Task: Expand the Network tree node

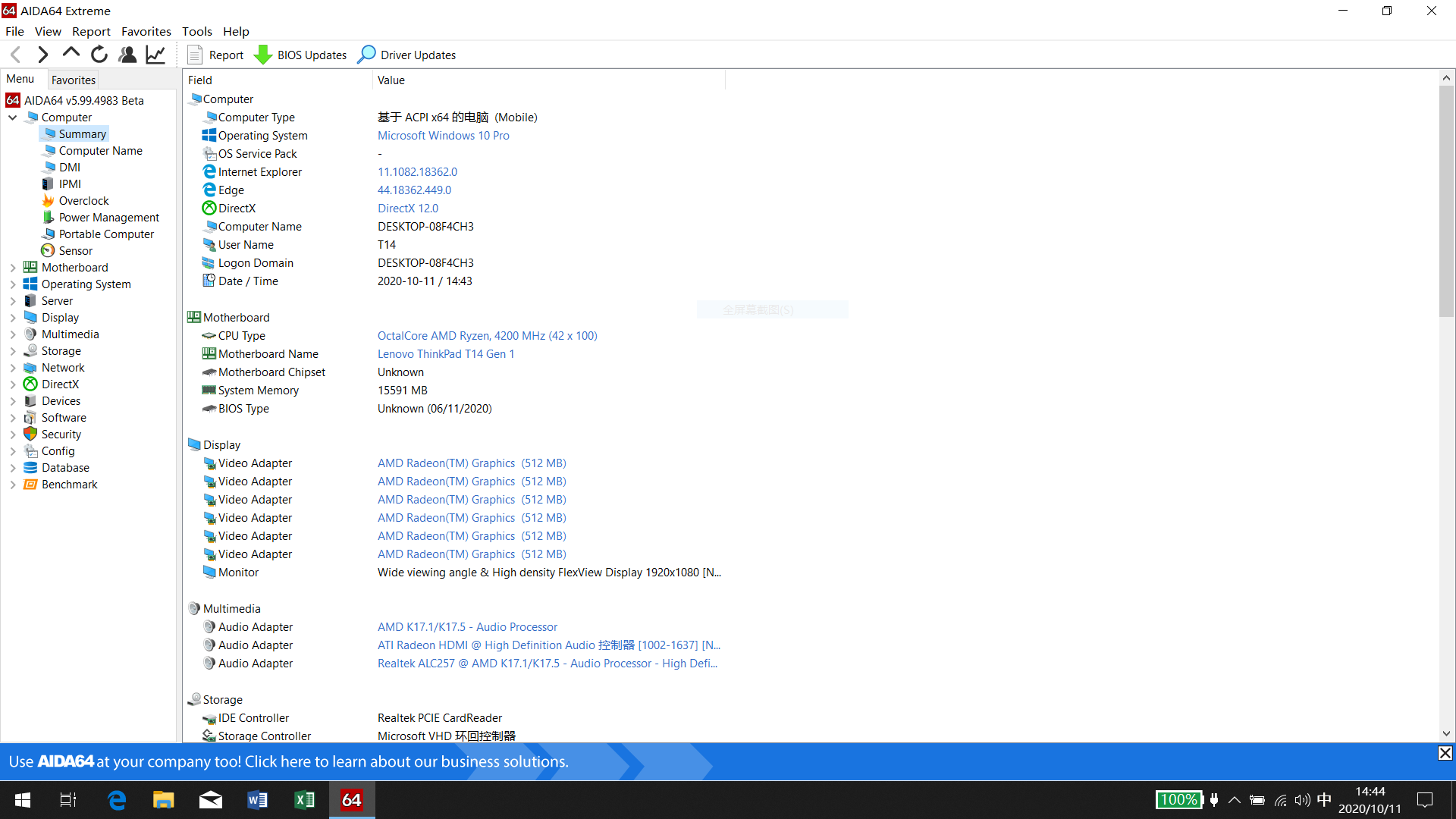Action: point(13,368)
